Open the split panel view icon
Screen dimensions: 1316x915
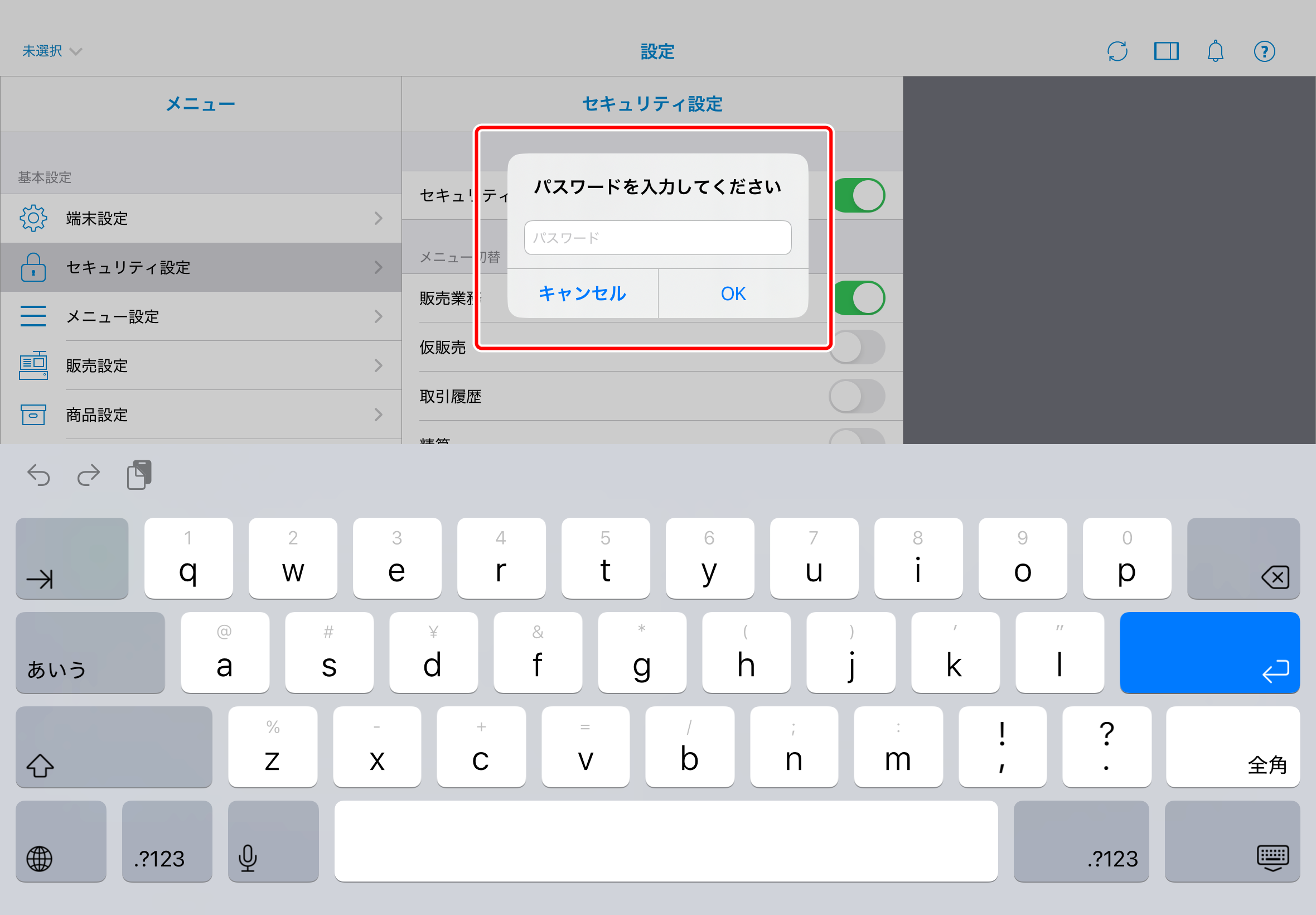pyautogui.click(x=1166, y=51)
